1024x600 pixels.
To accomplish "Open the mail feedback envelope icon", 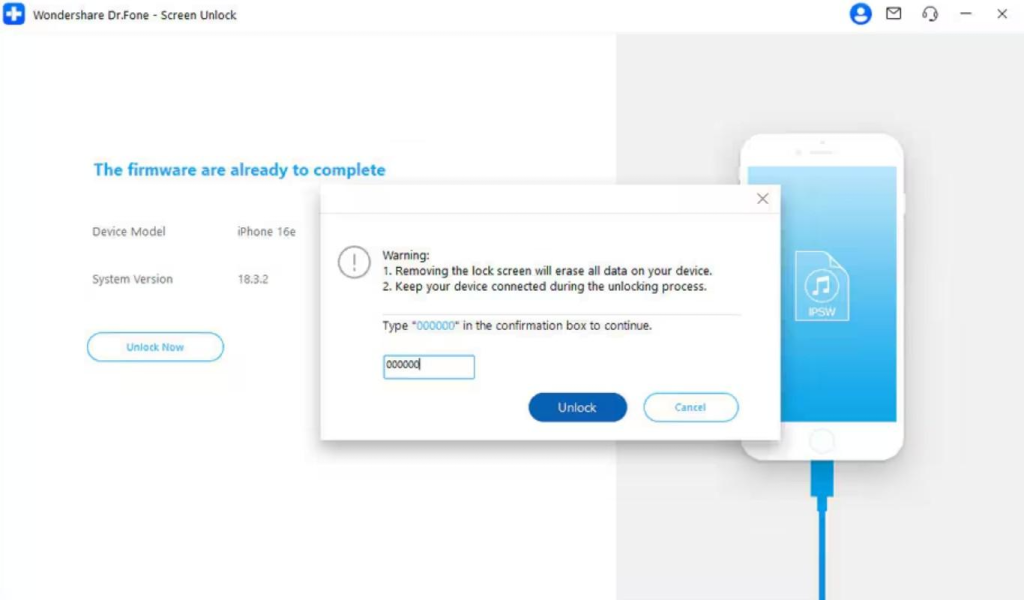I will [x=893, y=13].
